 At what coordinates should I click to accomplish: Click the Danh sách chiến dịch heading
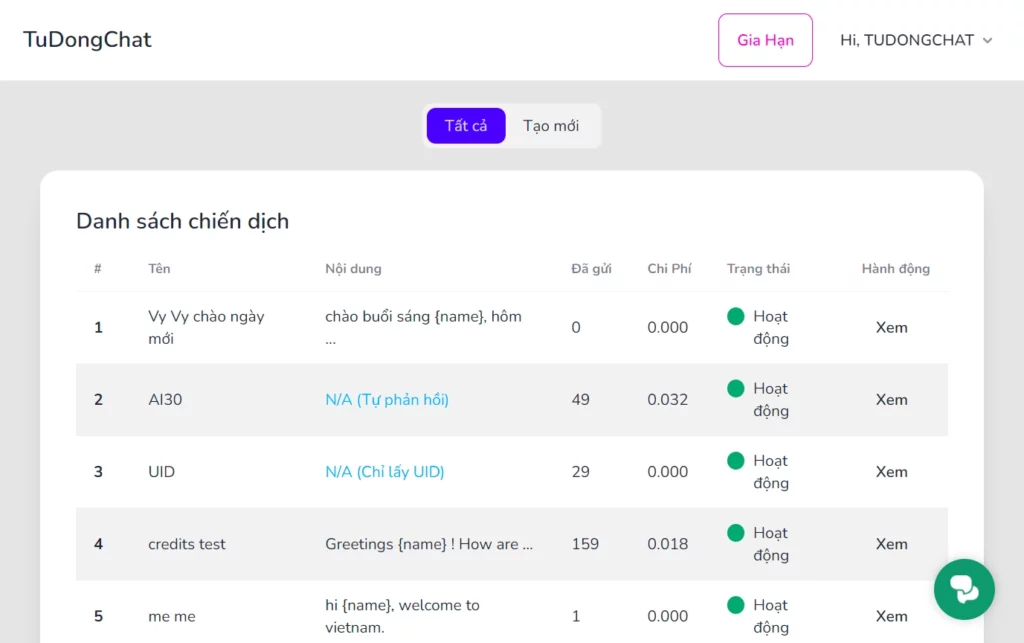click(x=182, y=221)
